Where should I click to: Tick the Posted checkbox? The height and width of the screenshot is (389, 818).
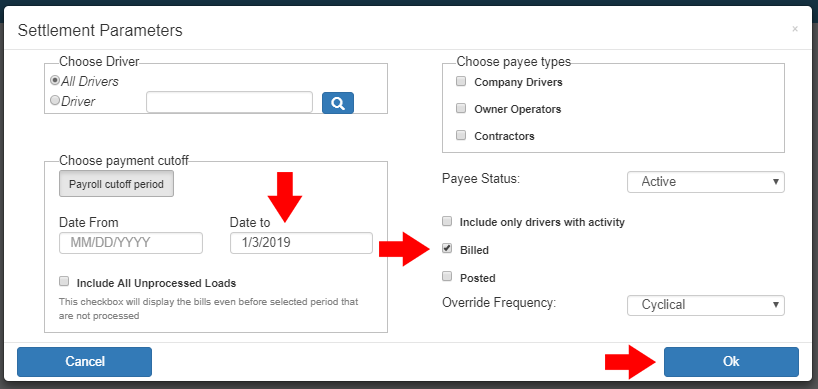point(447,277)
